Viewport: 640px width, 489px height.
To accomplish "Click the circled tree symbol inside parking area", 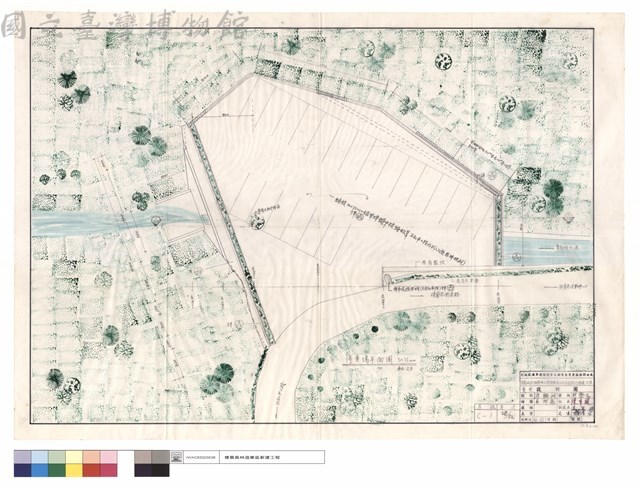I will click(257, 223).
